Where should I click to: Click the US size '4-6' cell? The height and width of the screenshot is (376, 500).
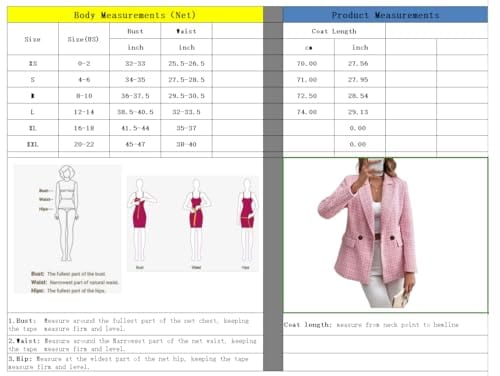pos(84,80)
